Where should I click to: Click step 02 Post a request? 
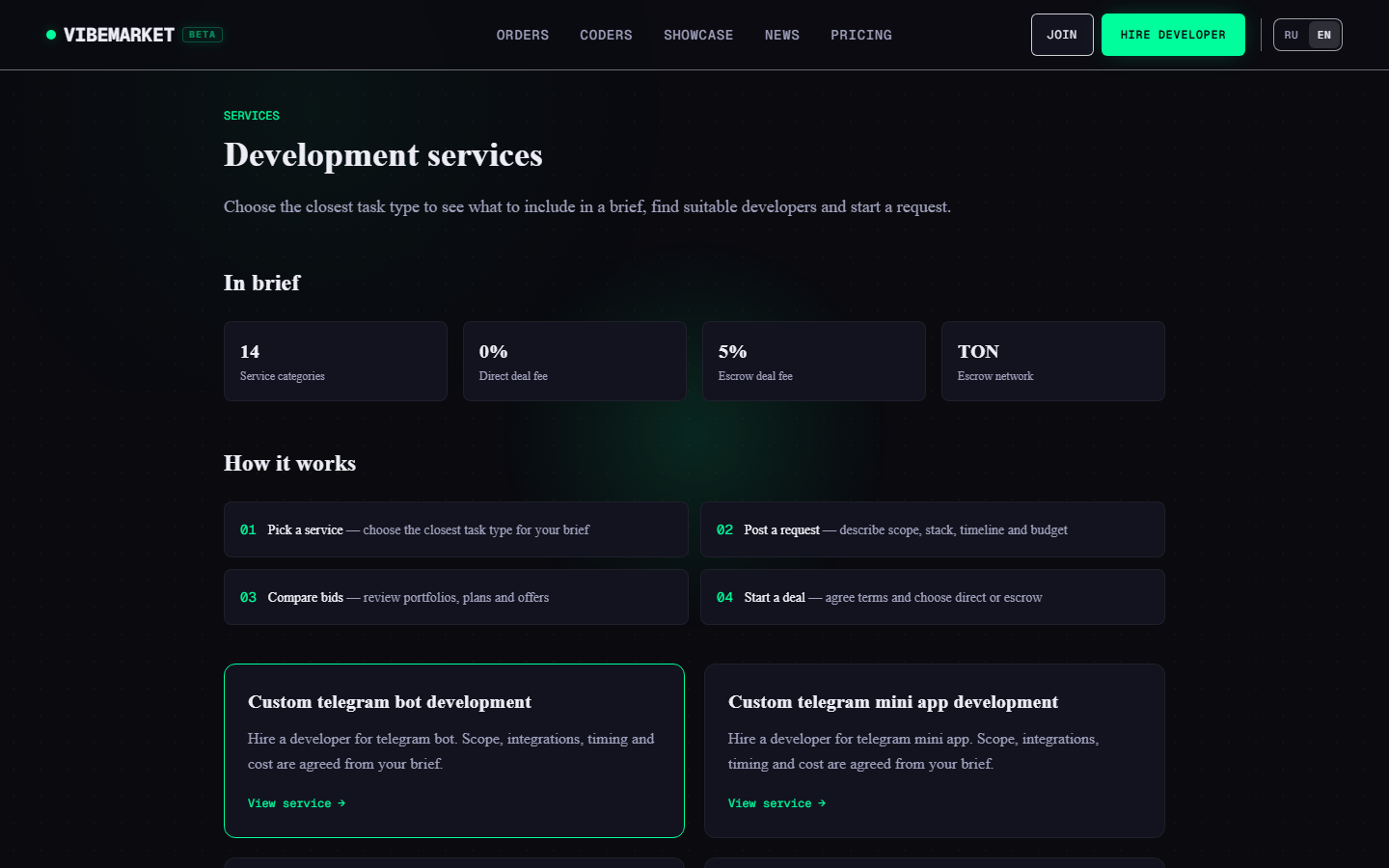(x=933, y=529)
